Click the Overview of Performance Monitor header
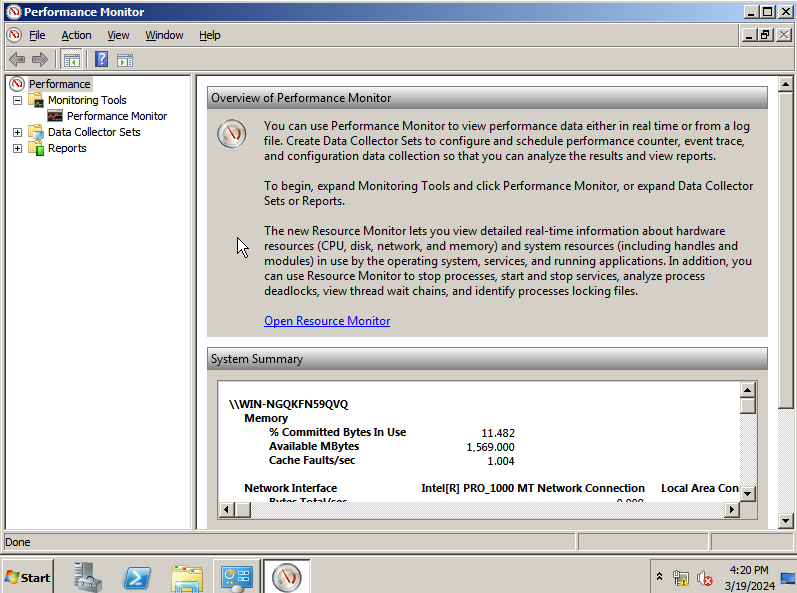 coord(487,98)
